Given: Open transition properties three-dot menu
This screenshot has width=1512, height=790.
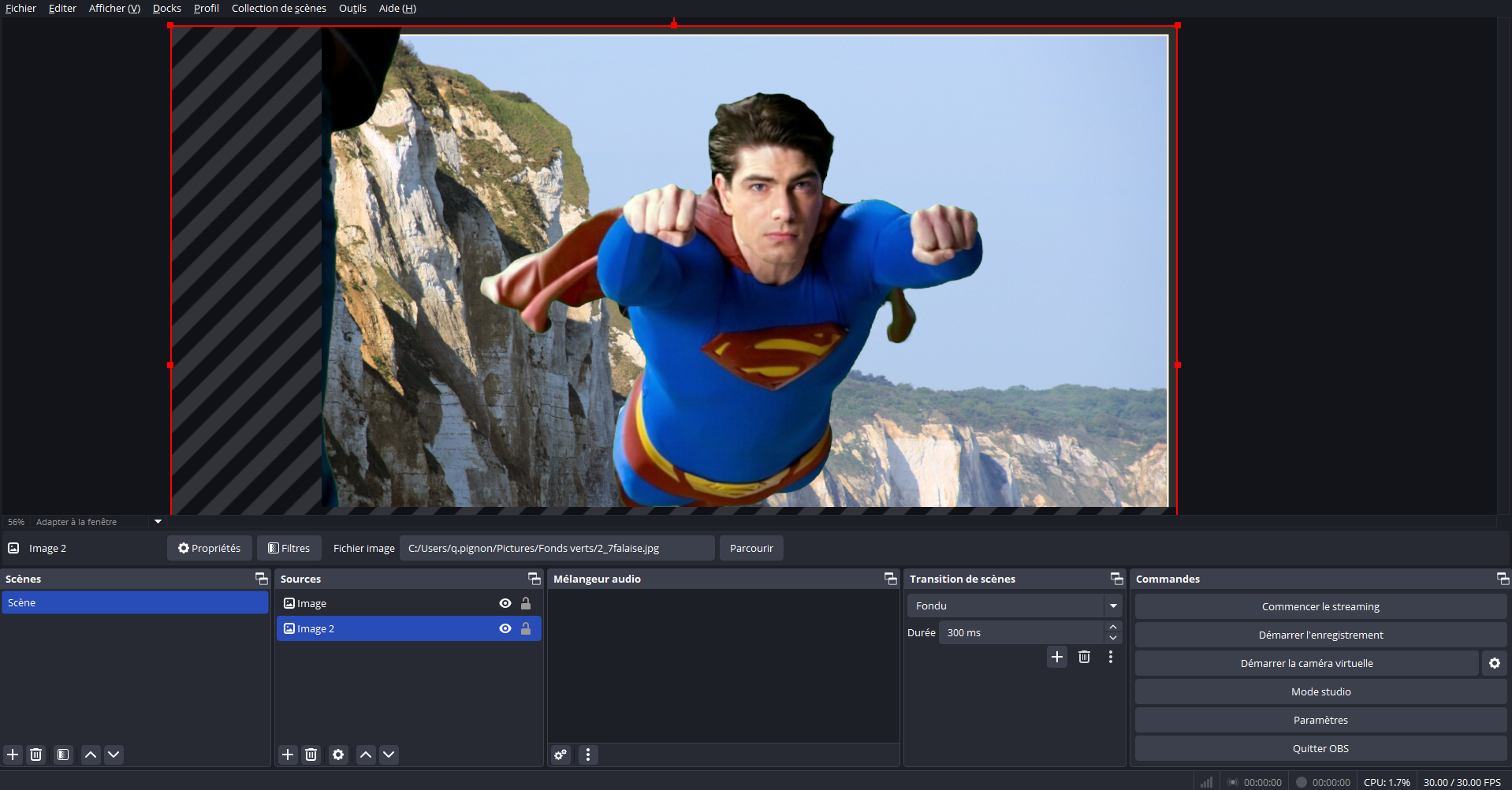Looking at the screenshot, I should point(1111,657).
